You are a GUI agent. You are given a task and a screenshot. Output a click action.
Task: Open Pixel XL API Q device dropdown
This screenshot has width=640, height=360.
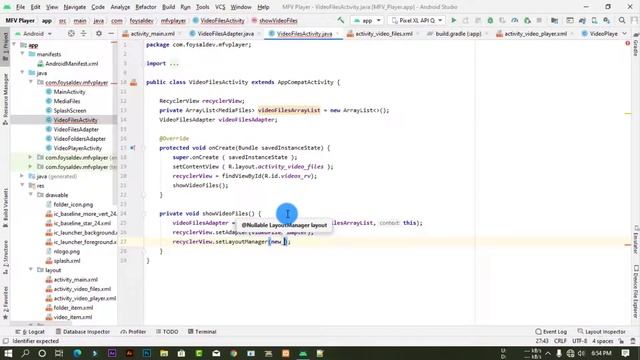(x=416, y=20)
